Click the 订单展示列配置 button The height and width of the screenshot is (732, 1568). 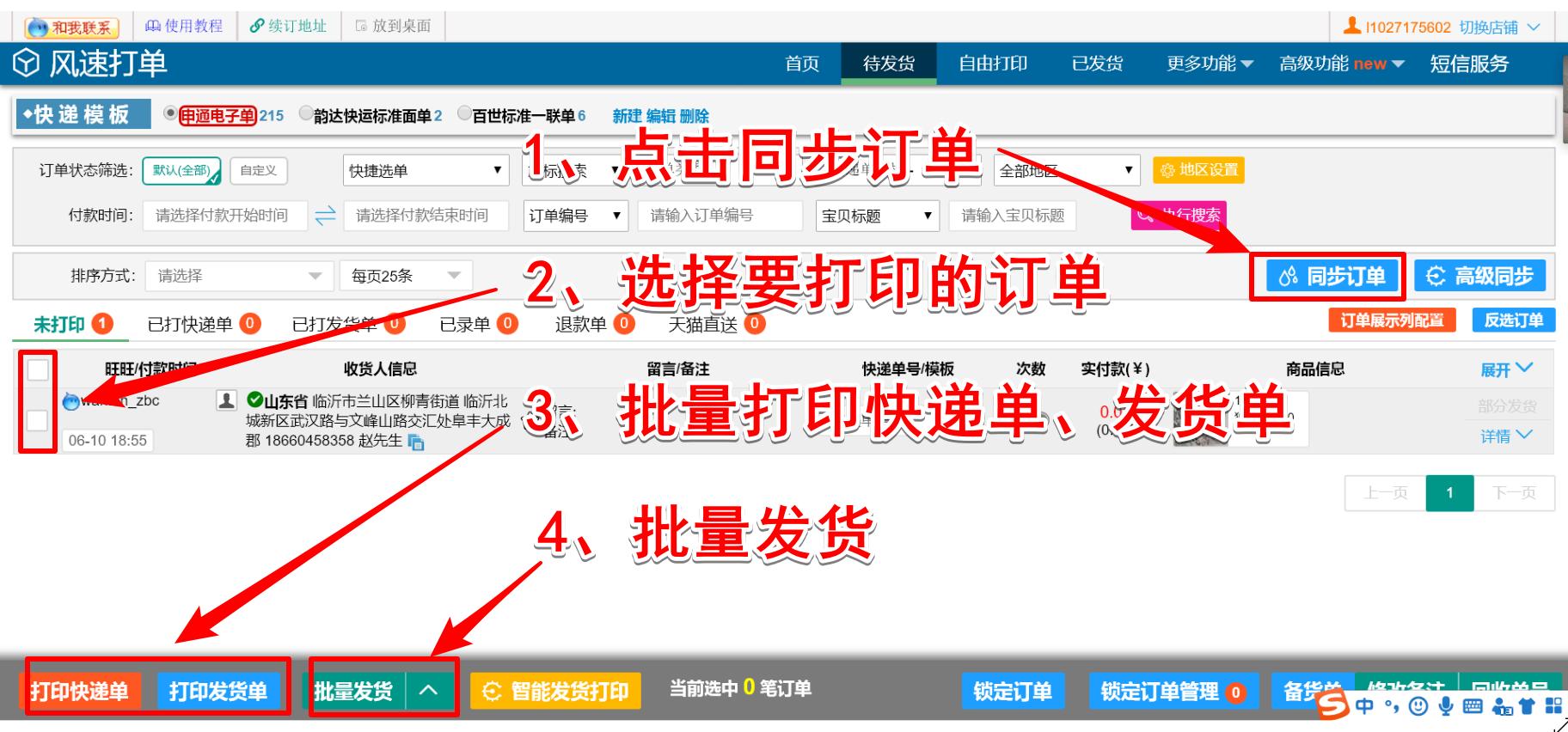(1392, 320)
